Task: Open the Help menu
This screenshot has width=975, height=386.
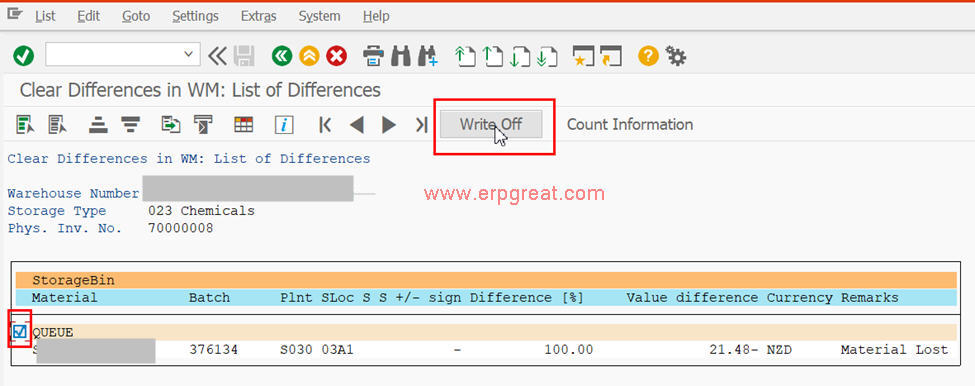Action: pyautogui.click(x=376, y=16)
